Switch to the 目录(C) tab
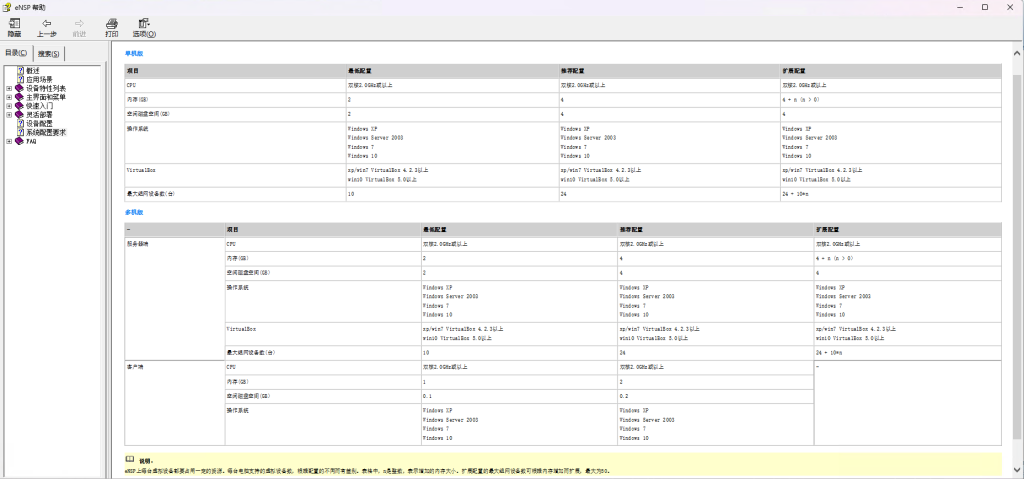1024x479 pixels. coord(16,53)
